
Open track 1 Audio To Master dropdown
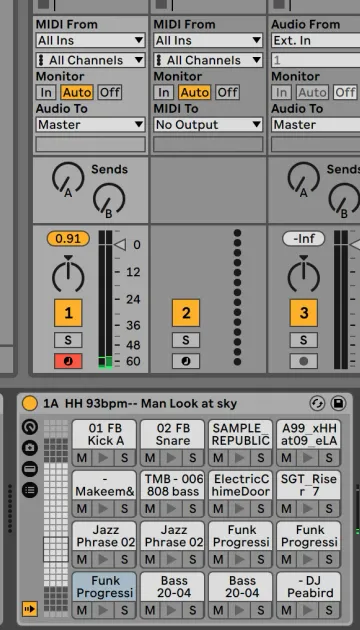click(x=90, y=125)
